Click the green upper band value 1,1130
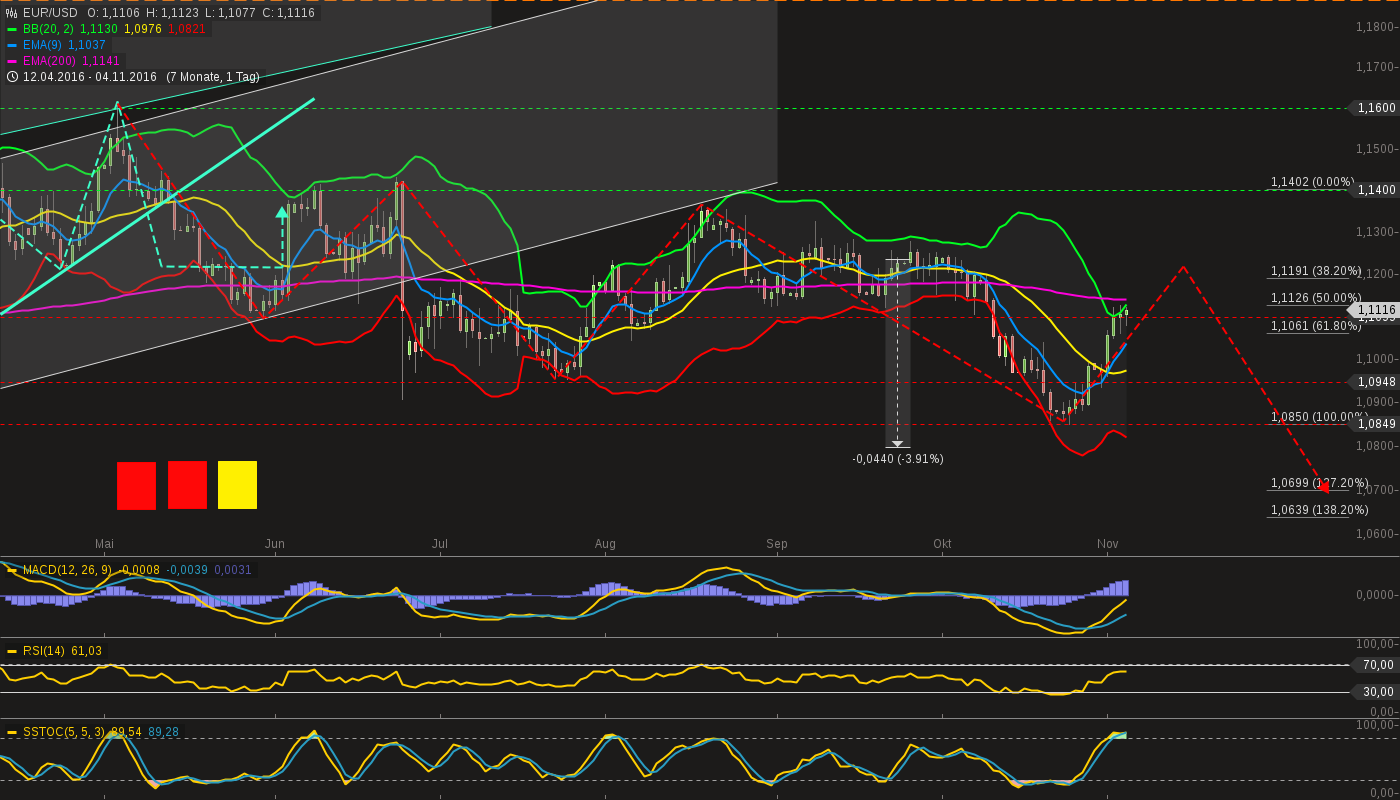The image size is (1400, 800). click(99, 29)
